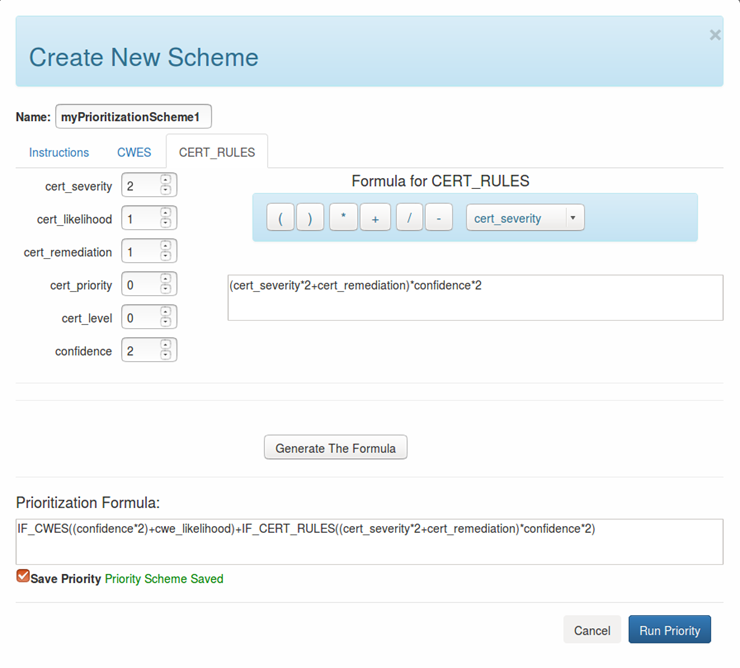The height and width of the screenshot is (668, 740).
Task: Increase the confidence weight stepper
Action: click(165, 345)
